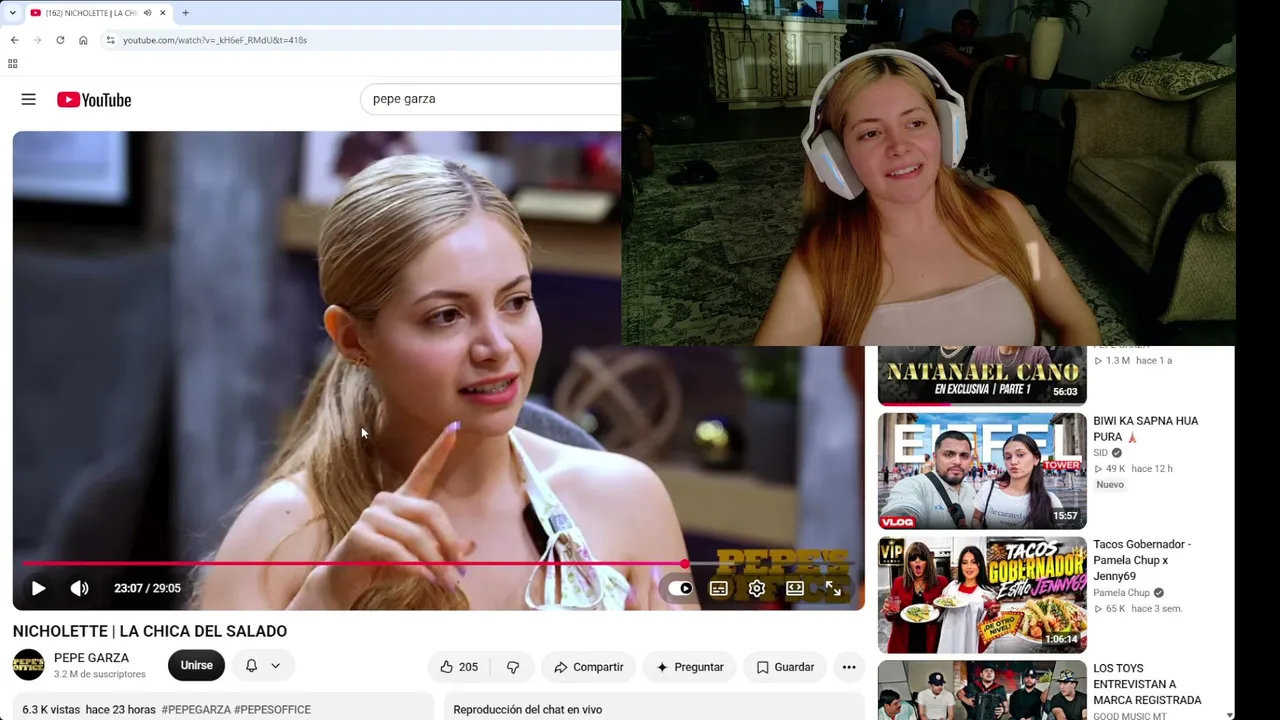Visit the Pamela Chup channel link

(1121, 593)
